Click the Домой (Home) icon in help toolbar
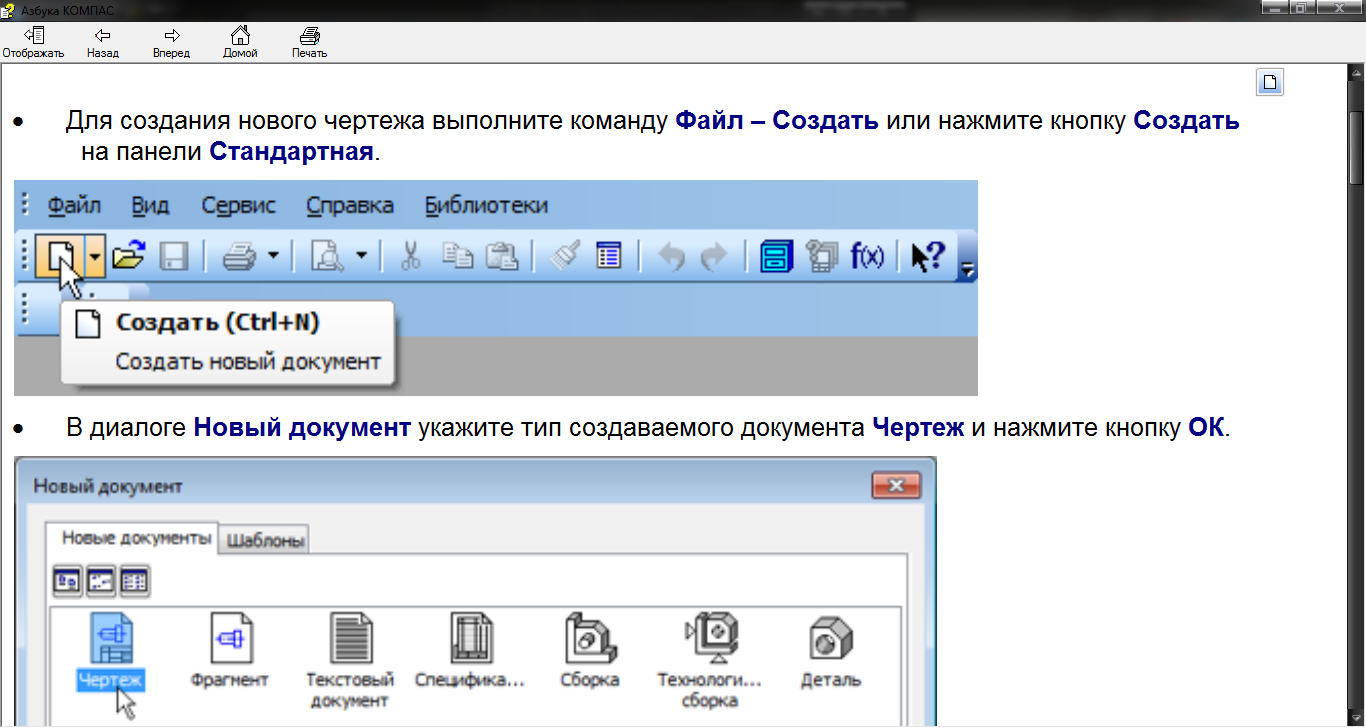This screenshot has height=728, width=1366. (240, 35)
